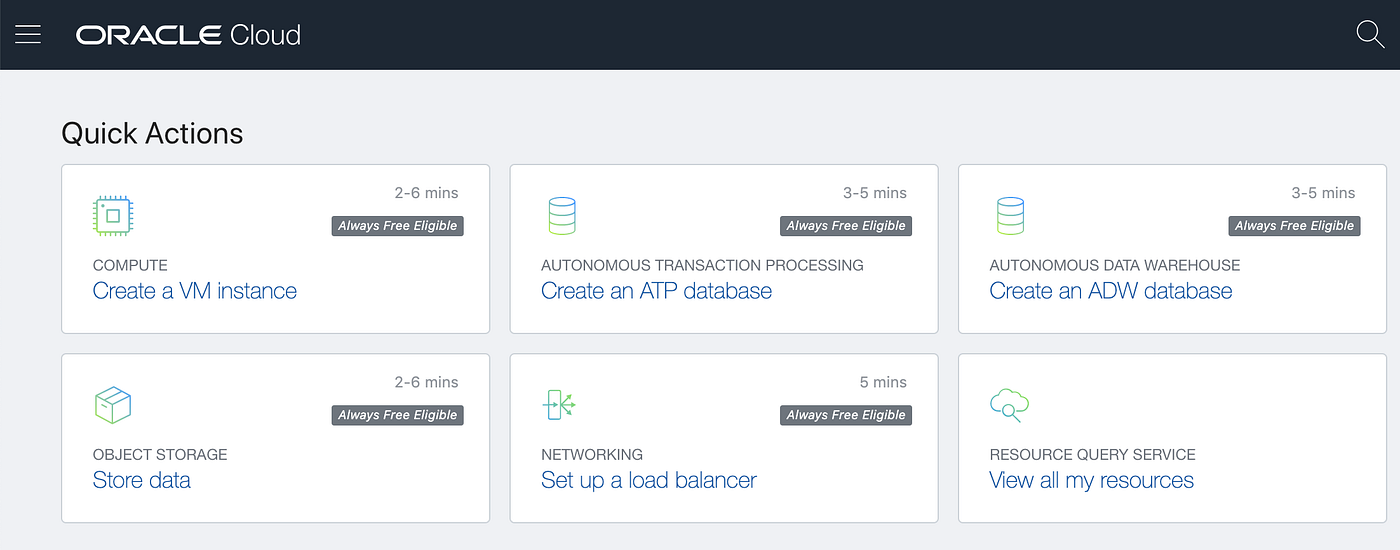This screenshot has height=550, width=1400.
Task: Open the Create an ATP database link
Action: click(x=657, y=291)
